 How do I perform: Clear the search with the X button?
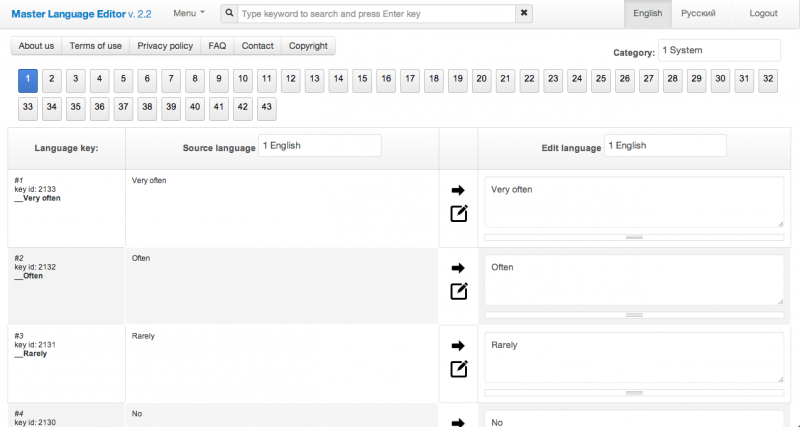click(524, 13)
